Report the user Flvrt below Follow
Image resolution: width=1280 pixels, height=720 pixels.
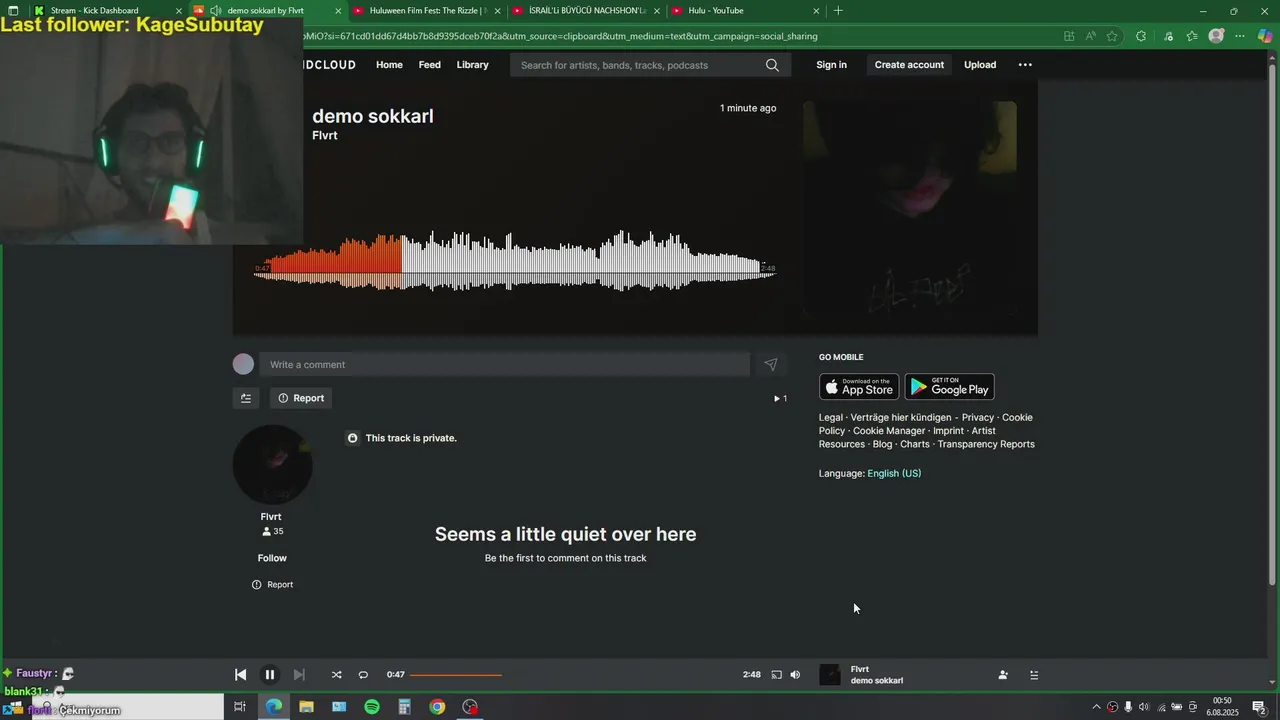tap(272, 585)
